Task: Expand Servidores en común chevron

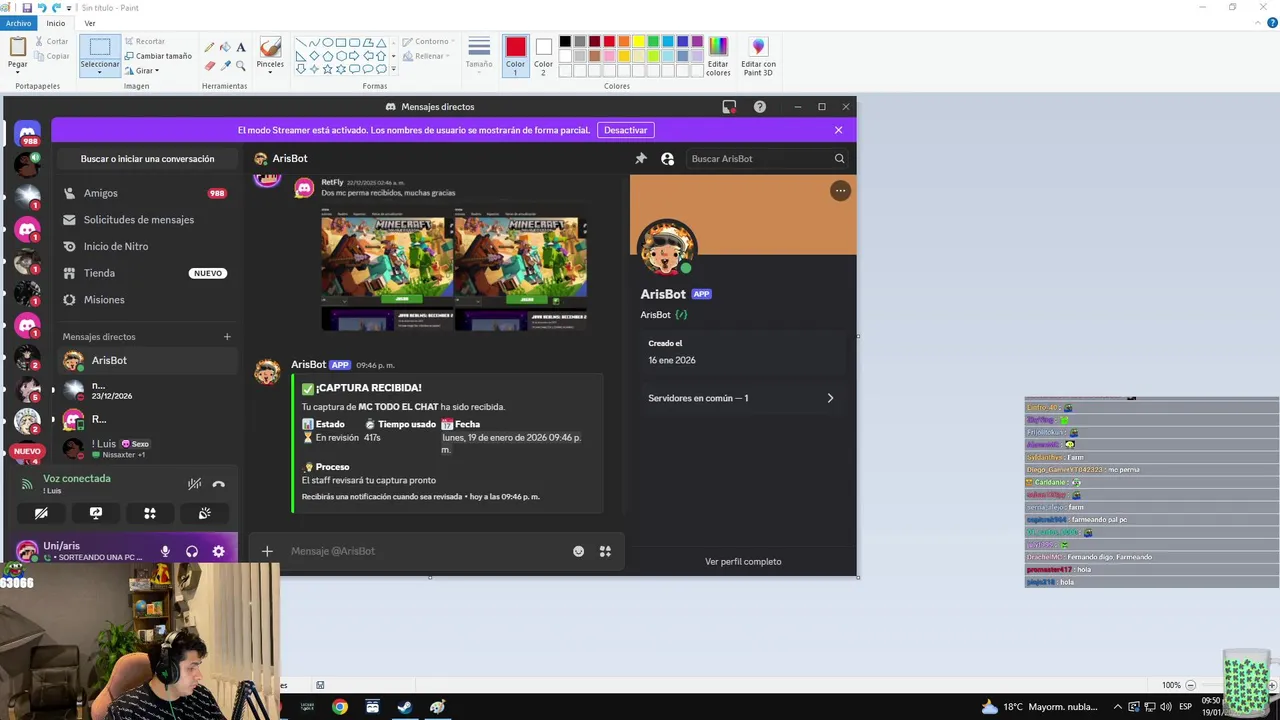Action: [830, 398]
